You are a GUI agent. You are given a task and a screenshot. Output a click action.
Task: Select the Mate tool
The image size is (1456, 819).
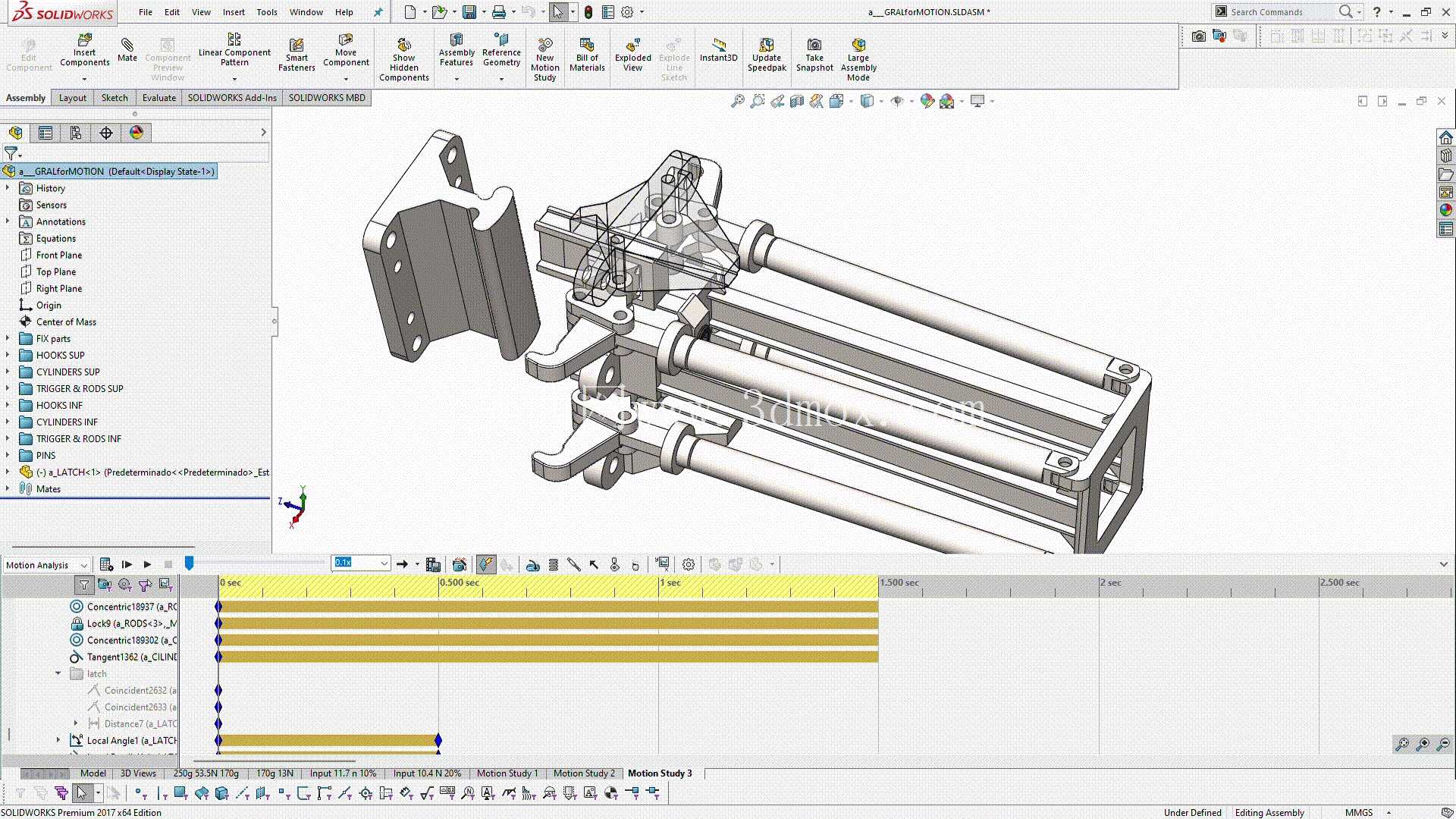point(127,50)
